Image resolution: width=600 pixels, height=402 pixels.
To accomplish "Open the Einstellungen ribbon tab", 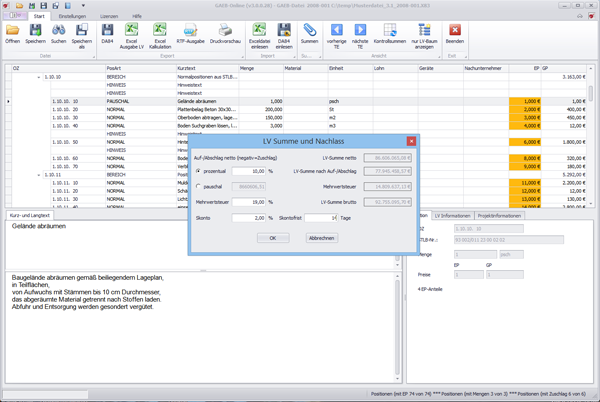I will [x=72, y=16].
